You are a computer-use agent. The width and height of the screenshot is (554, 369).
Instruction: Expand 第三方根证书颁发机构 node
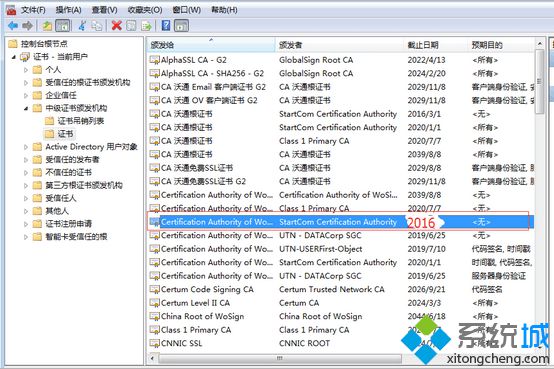pyautogui.click(x=26, y=185)
